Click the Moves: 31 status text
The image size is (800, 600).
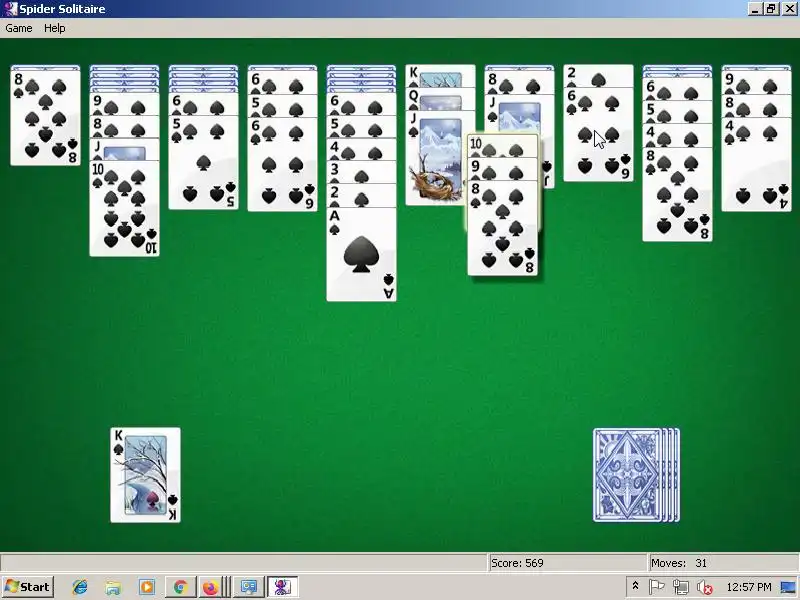(x=679, y=563)
